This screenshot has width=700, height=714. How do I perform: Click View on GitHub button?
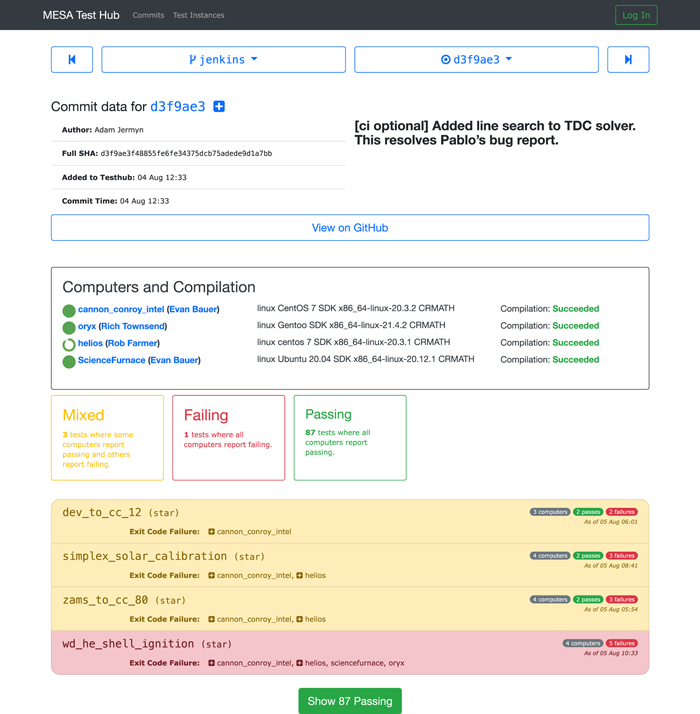tap(350, 228)
